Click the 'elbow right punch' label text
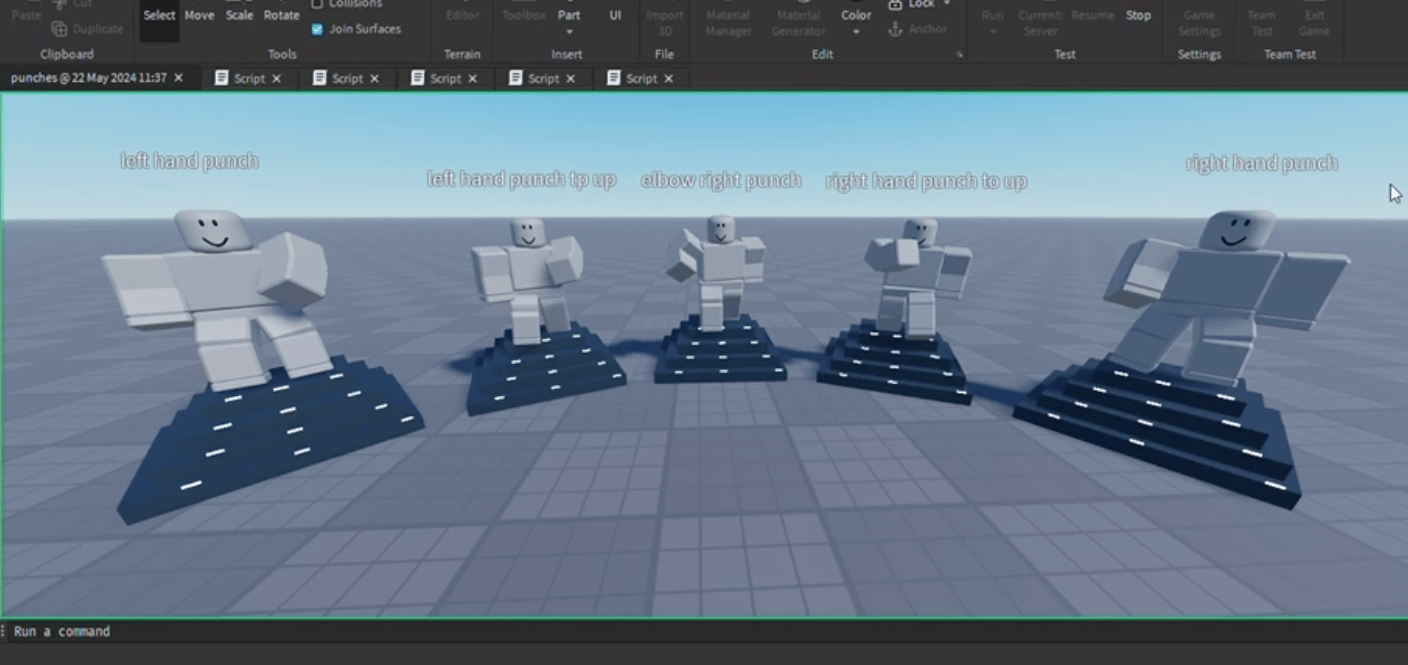This screenshot has height=665, width=1408. [x=721, y=180]
